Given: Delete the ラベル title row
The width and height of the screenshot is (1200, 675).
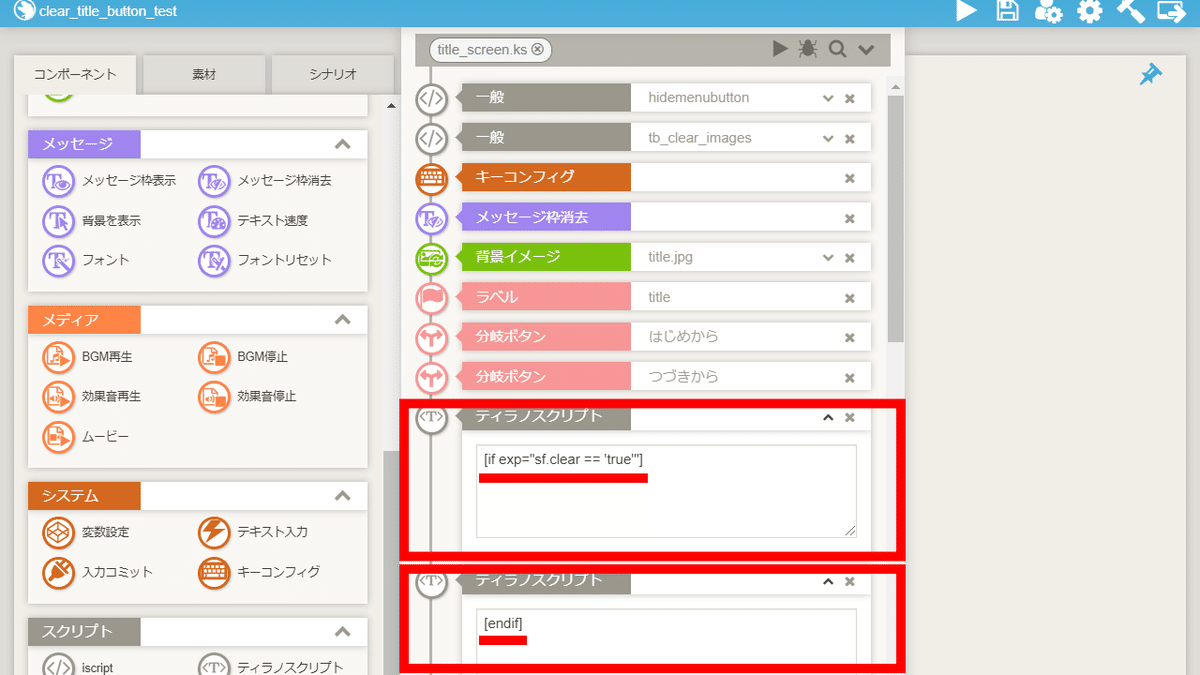Looking at the screenshot, I should click(x=850, y=298).
